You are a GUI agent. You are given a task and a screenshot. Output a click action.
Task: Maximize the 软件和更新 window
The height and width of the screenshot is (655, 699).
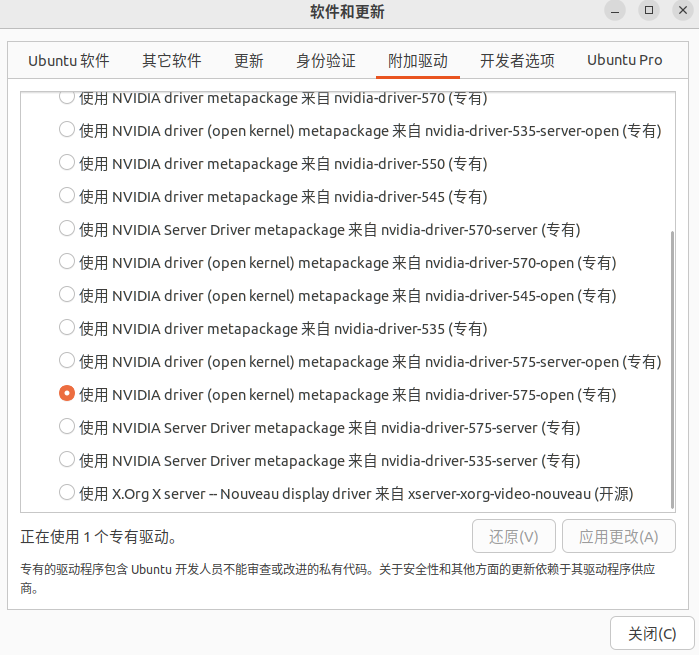click(649, 10)
